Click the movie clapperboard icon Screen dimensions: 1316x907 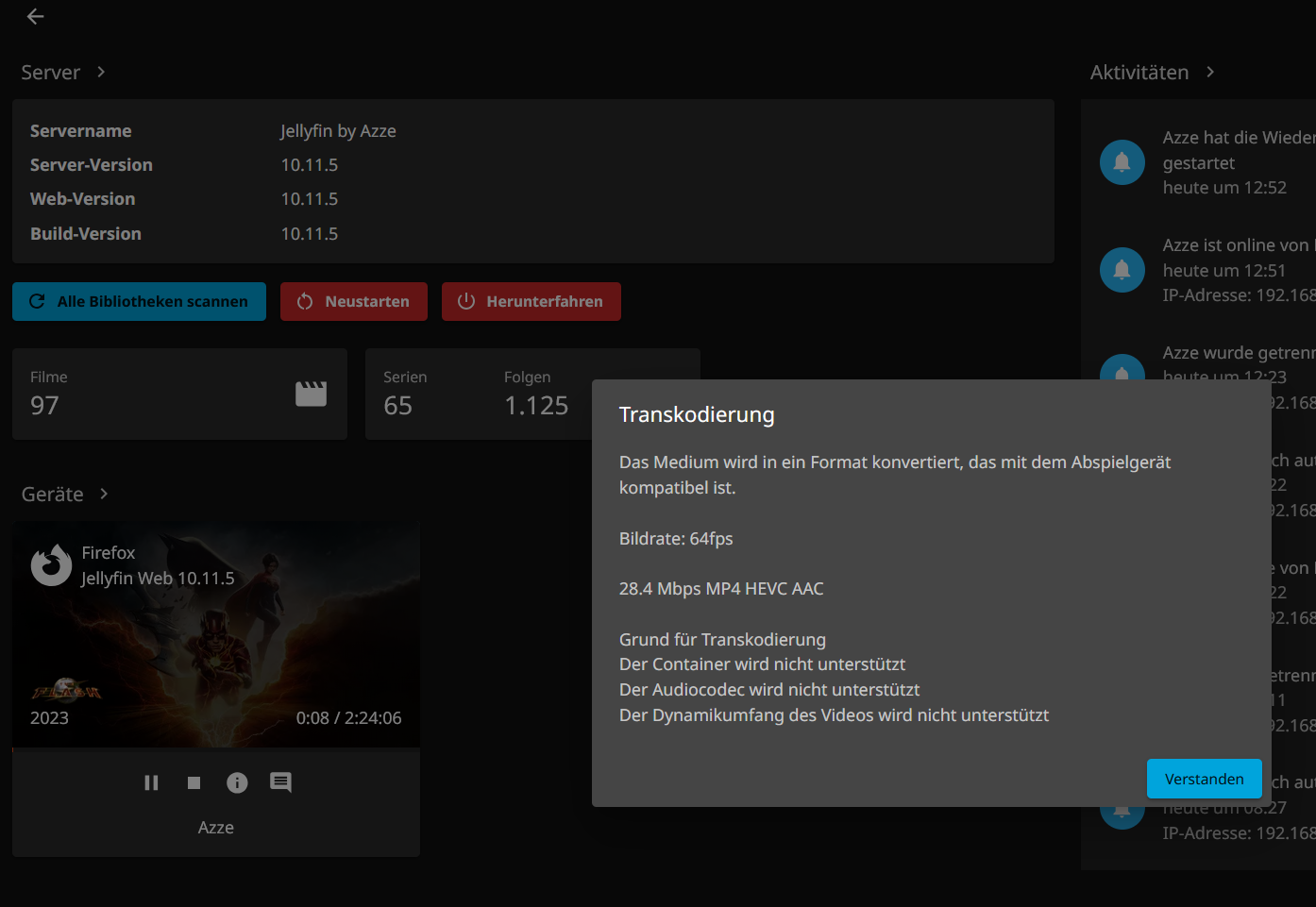311,394
